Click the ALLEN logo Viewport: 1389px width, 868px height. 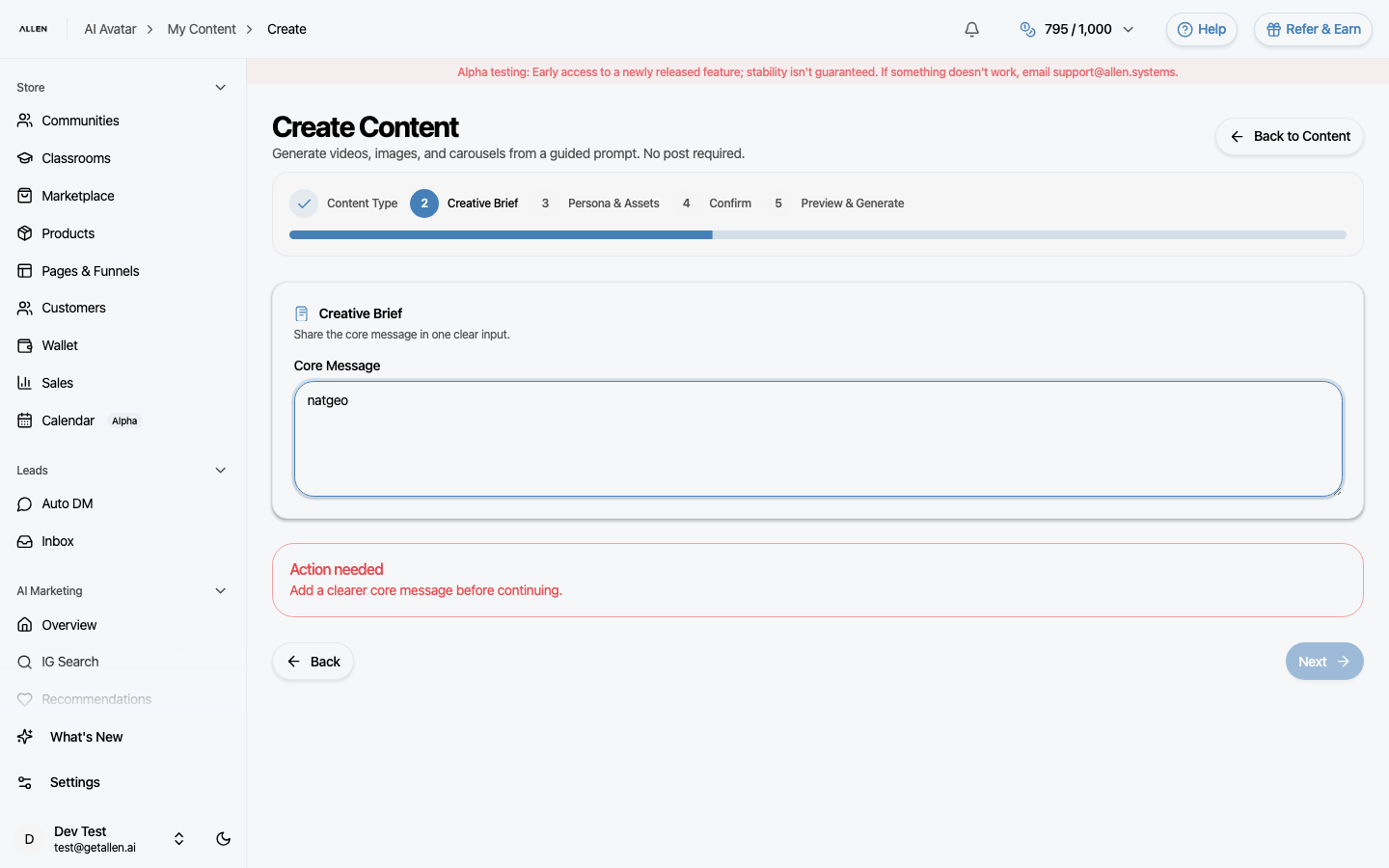(x=33, y=29)
